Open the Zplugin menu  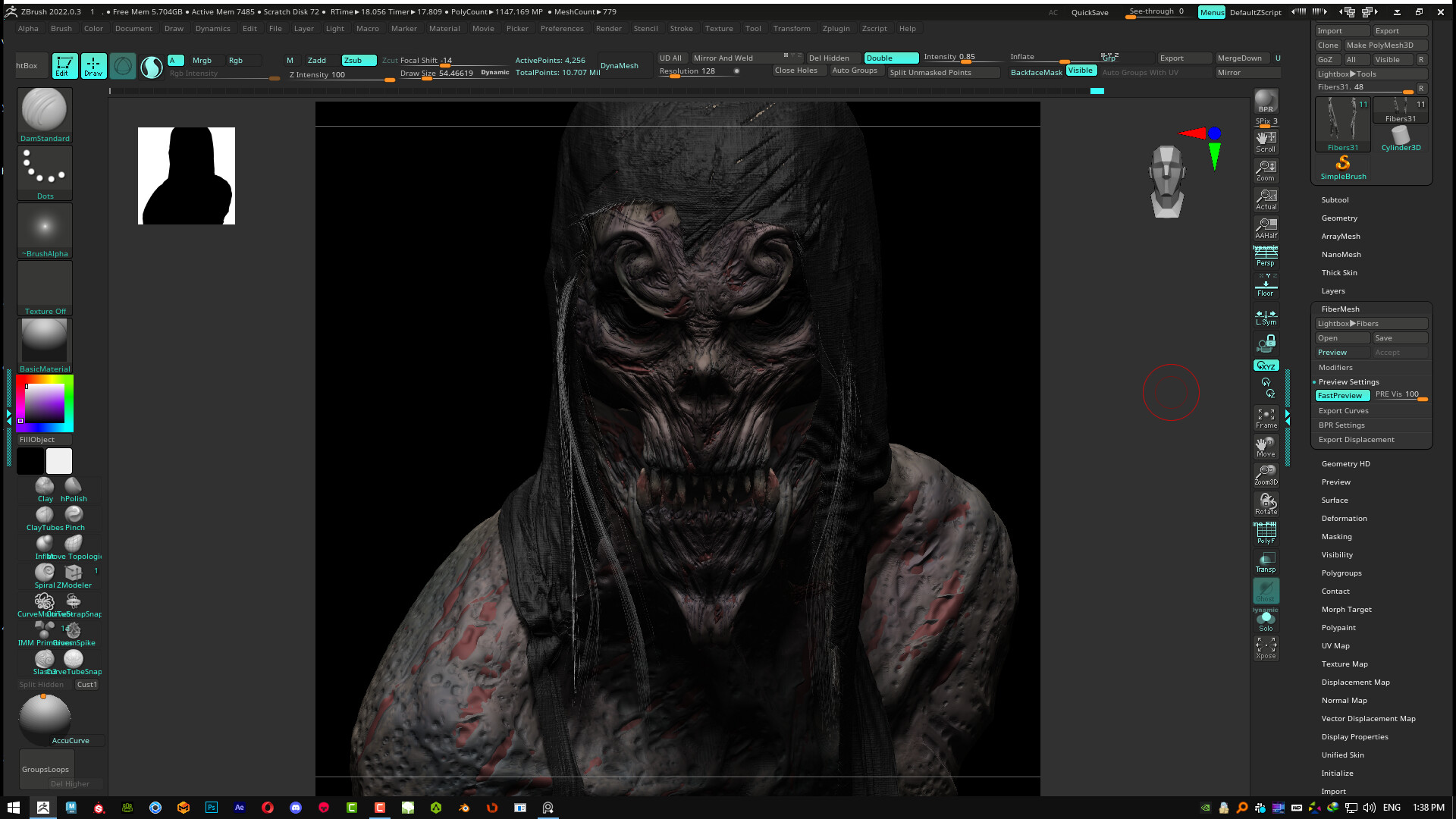[x=836, y=29]
